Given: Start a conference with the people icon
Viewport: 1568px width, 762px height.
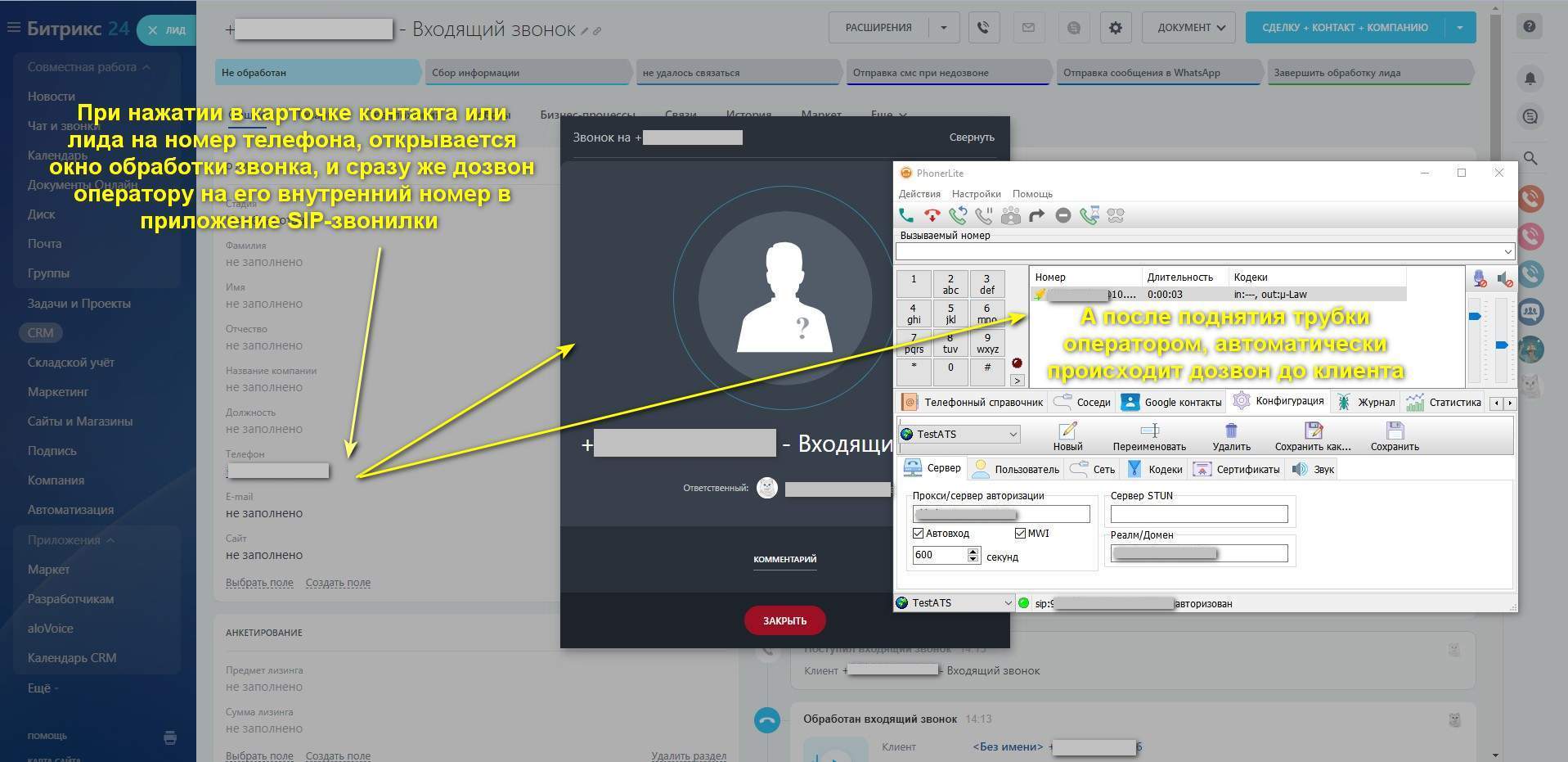Looking at the screenshot, I should [1011, 215].
